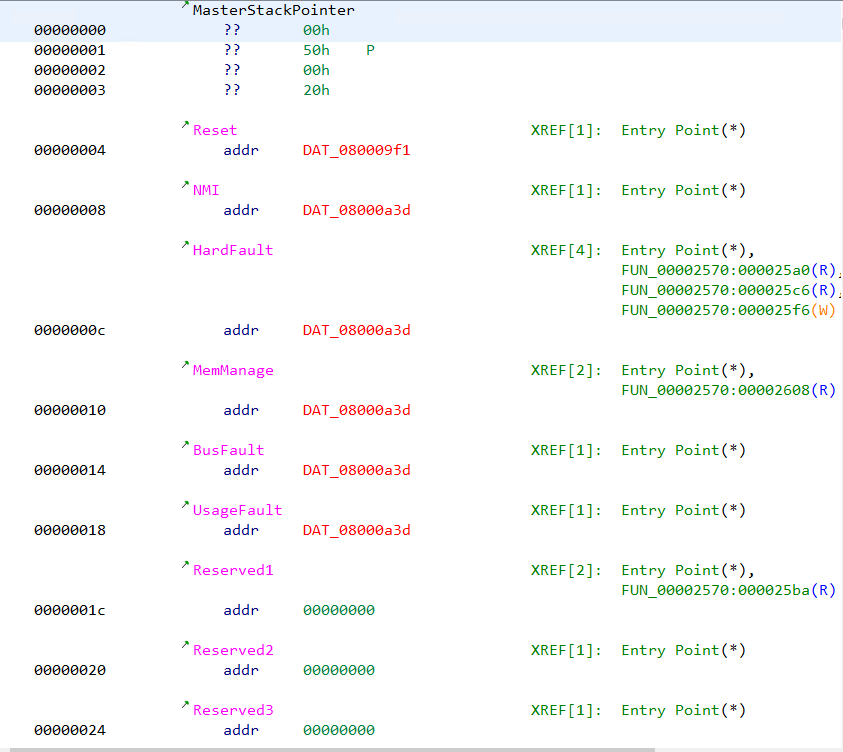
Task: Select the addr mnemonic on the Reserved3 line
Action: pos(241,730)
